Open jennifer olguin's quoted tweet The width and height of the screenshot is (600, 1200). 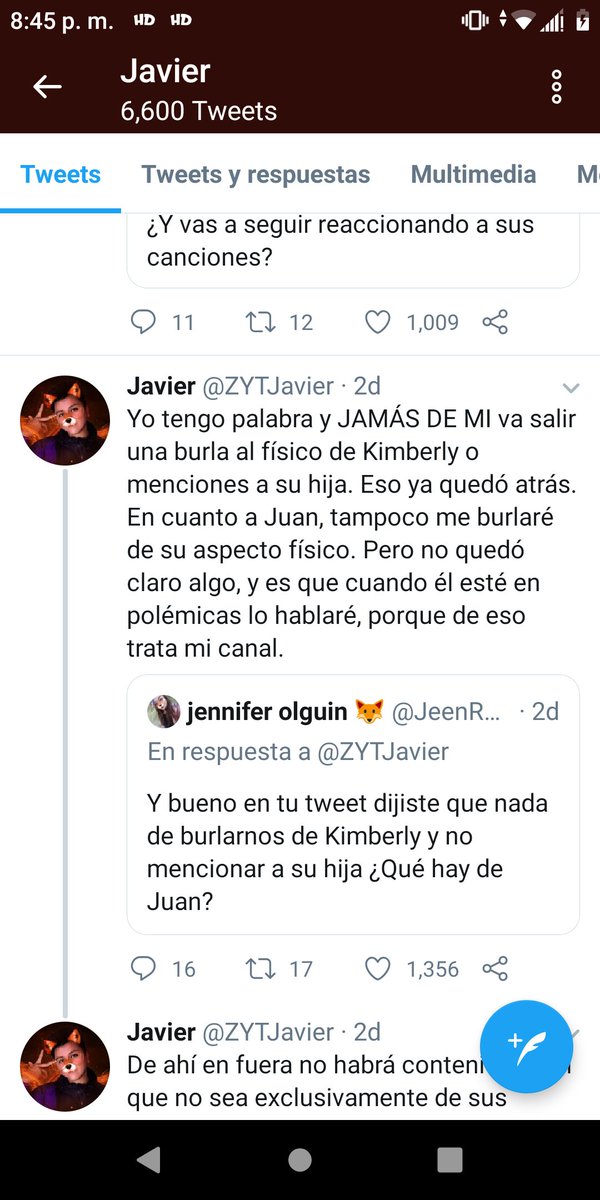pyautogui.click(x=353, y=804)
